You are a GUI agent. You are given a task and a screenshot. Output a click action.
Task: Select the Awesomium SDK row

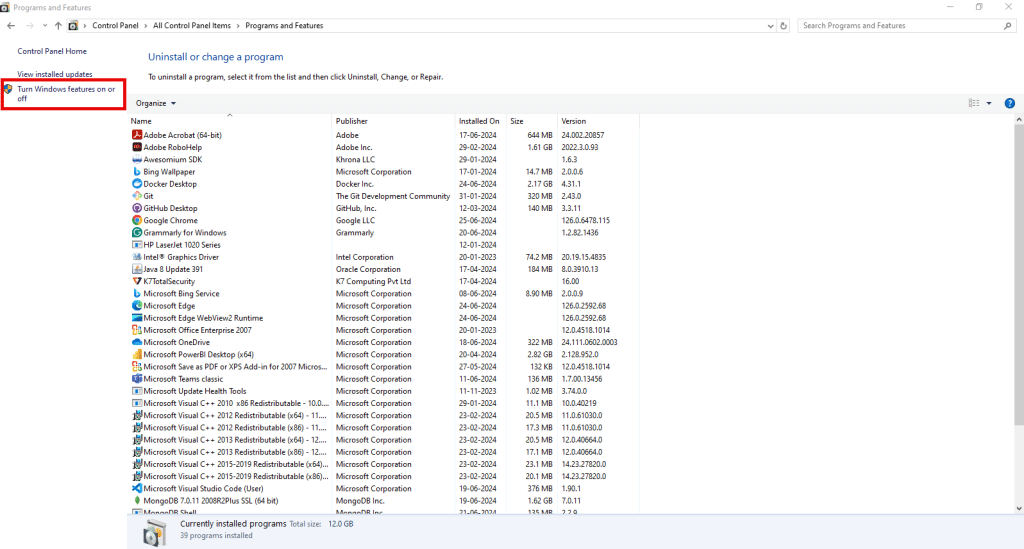pyautogui.click(x=384, y=159)
